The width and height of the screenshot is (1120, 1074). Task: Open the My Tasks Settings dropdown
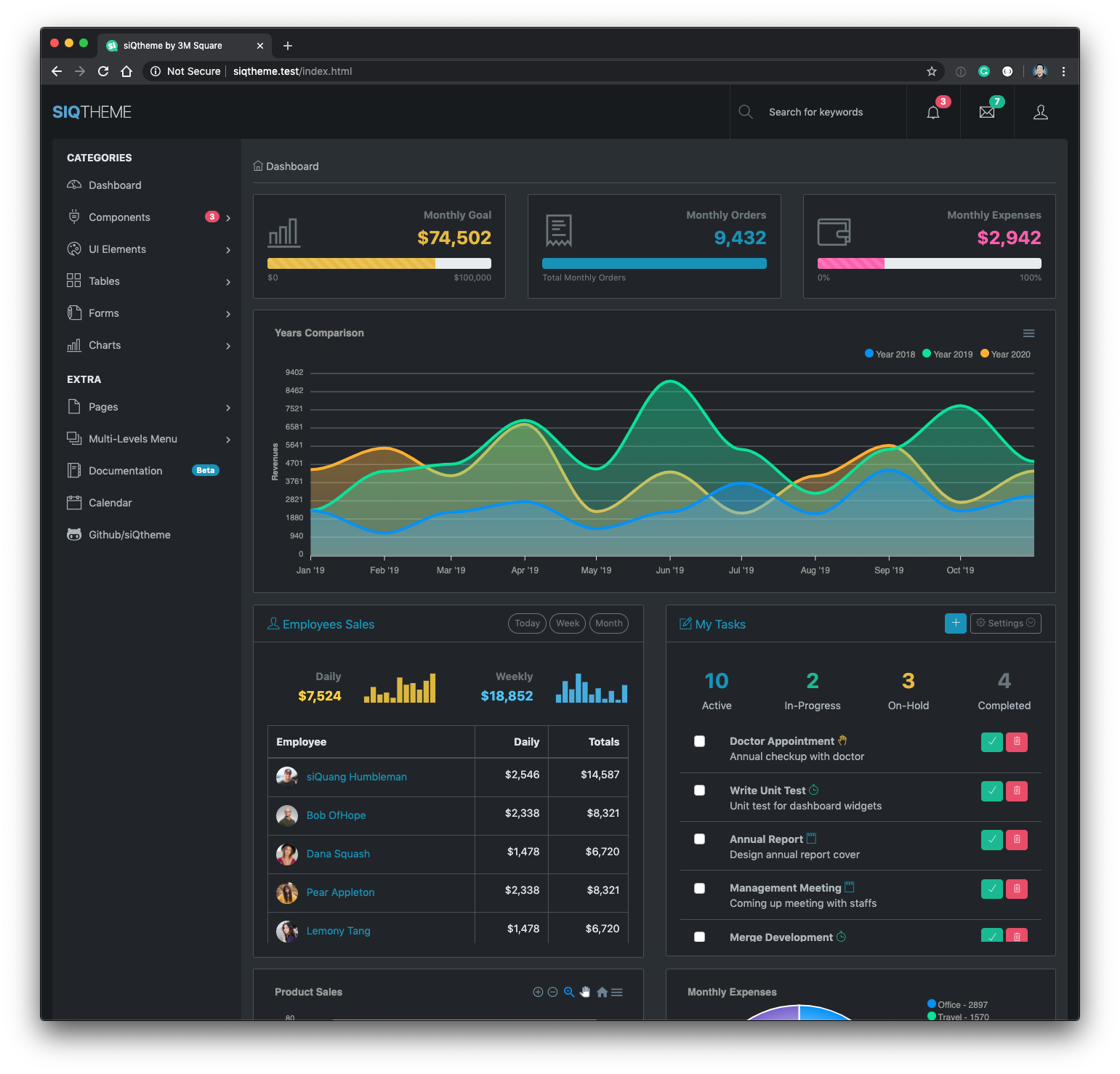(x=1006, y=623)
